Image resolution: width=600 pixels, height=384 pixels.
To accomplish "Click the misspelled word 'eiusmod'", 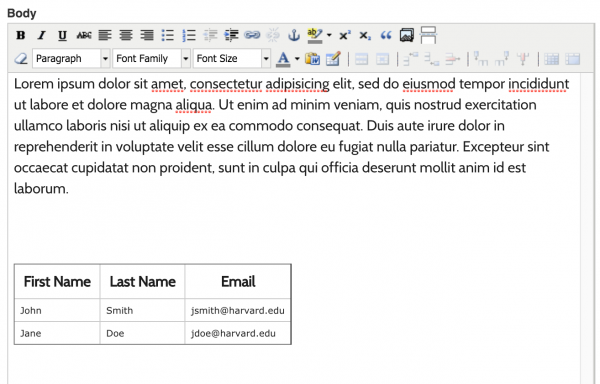I will (429, 84).
